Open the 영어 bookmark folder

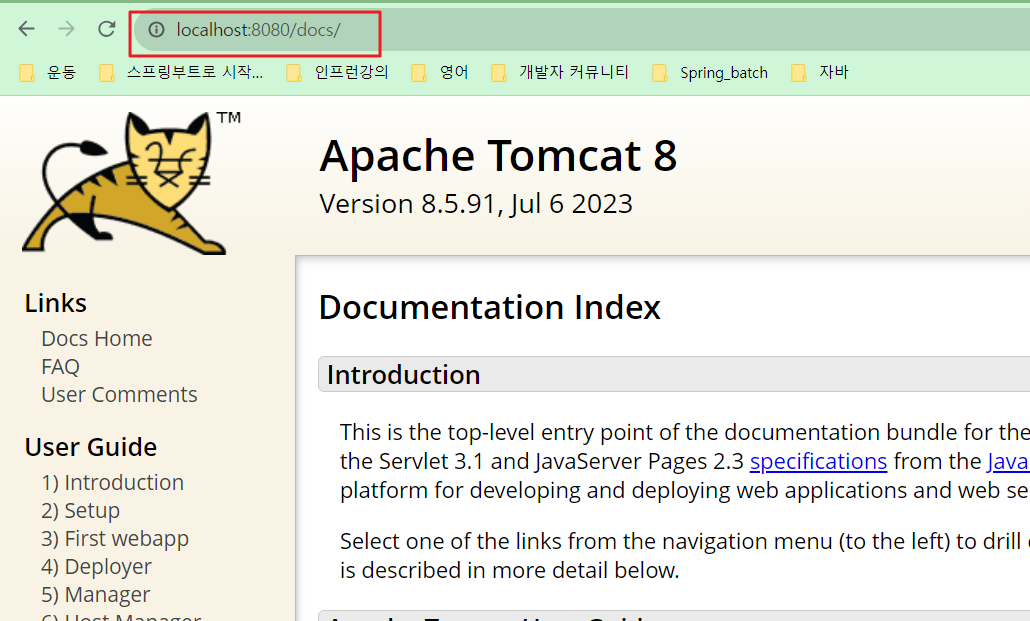(440, 72)
